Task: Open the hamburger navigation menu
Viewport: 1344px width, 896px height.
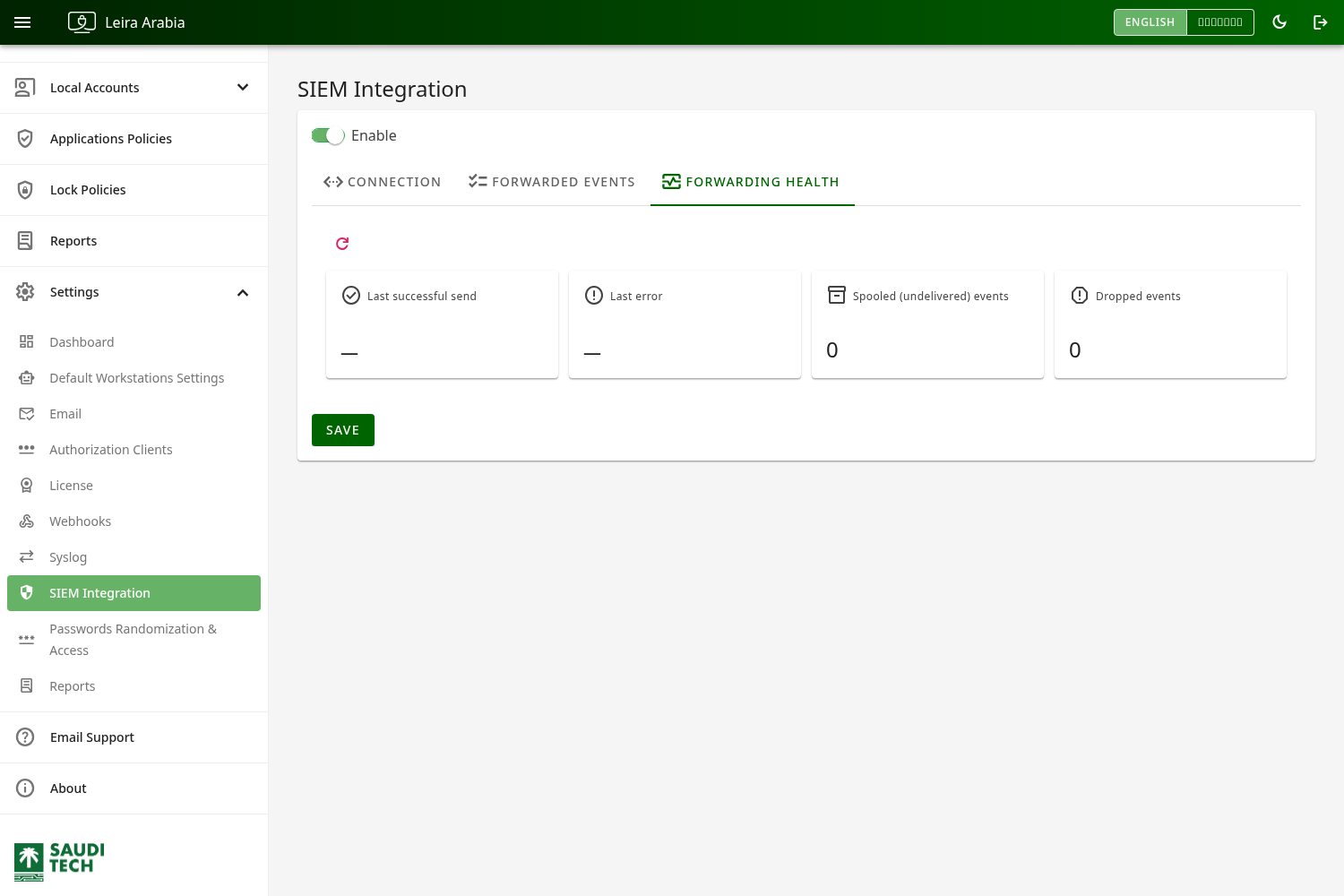Action: (22, 22)
